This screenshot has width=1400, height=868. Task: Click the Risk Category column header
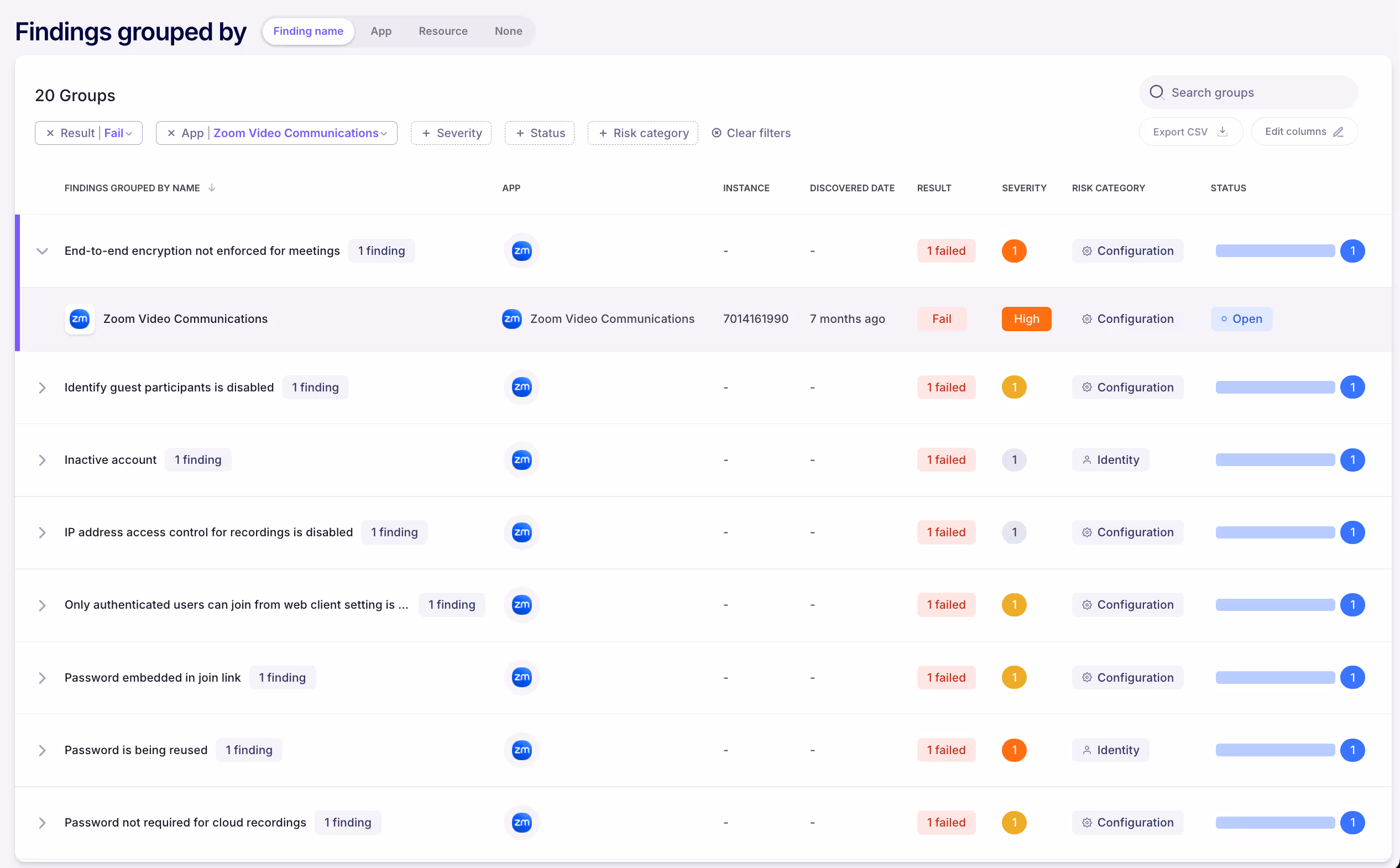coord(1109,188)
